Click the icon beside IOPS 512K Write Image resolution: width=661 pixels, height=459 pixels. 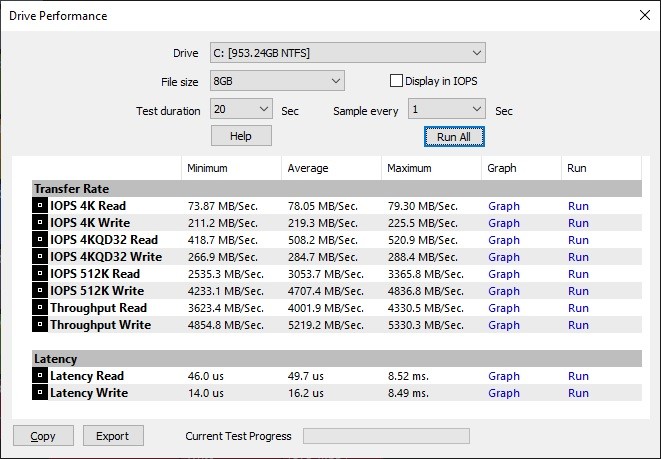(x=40, y=291)
